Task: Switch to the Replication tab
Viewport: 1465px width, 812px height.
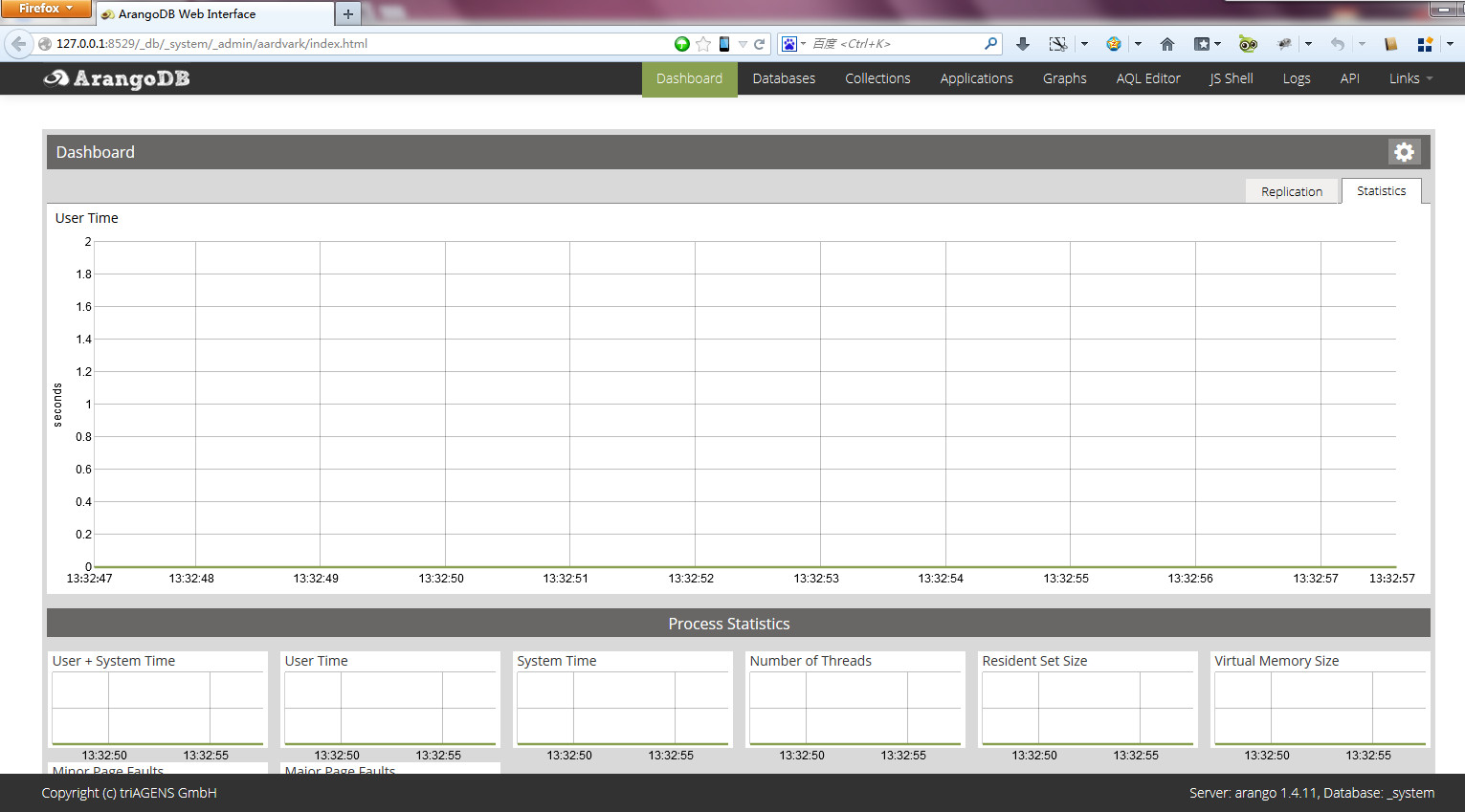Action: (1291, 191)
